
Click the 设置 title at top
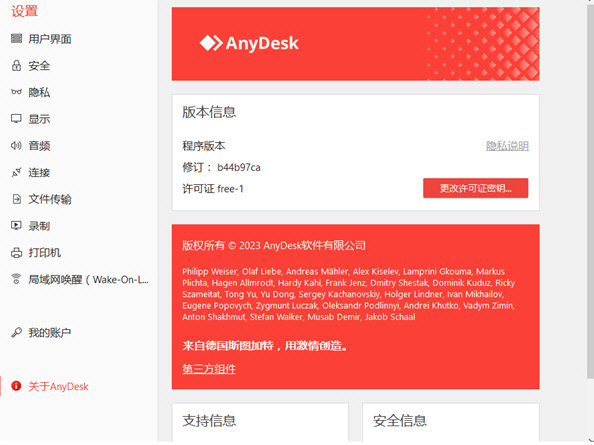(25, 11)
